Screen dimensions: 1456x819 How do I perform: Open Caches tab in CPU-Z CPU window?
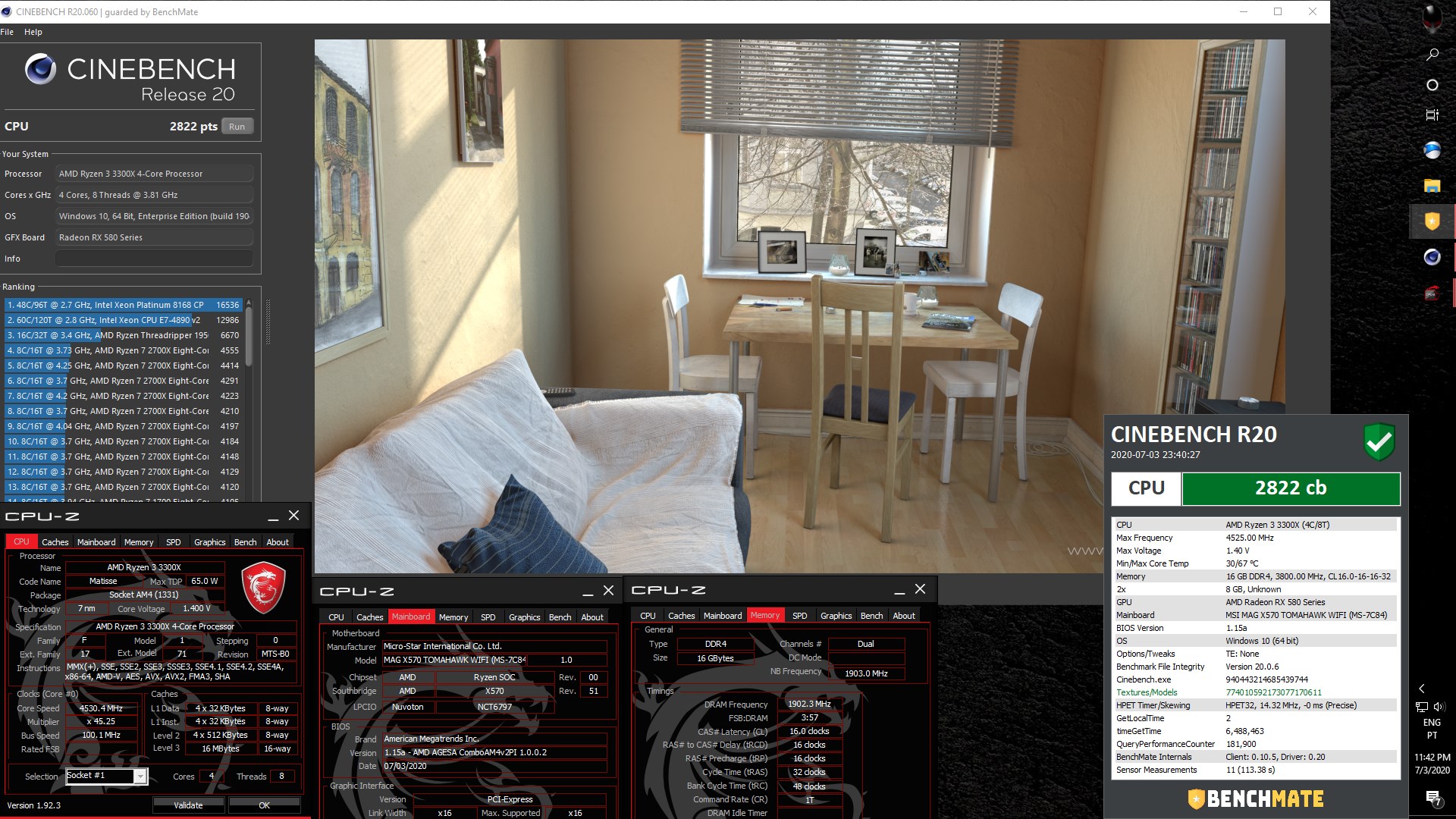[x=55, y=542]
